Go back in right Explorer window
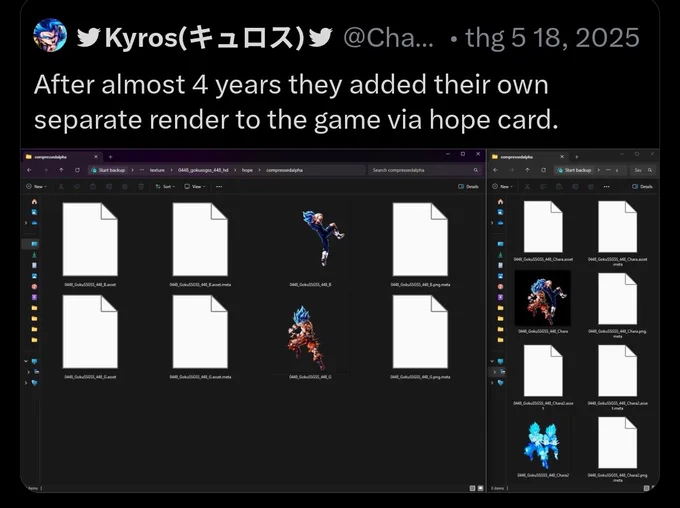The height and width of the screenshot is (508, 680). (x=495, y=170)
